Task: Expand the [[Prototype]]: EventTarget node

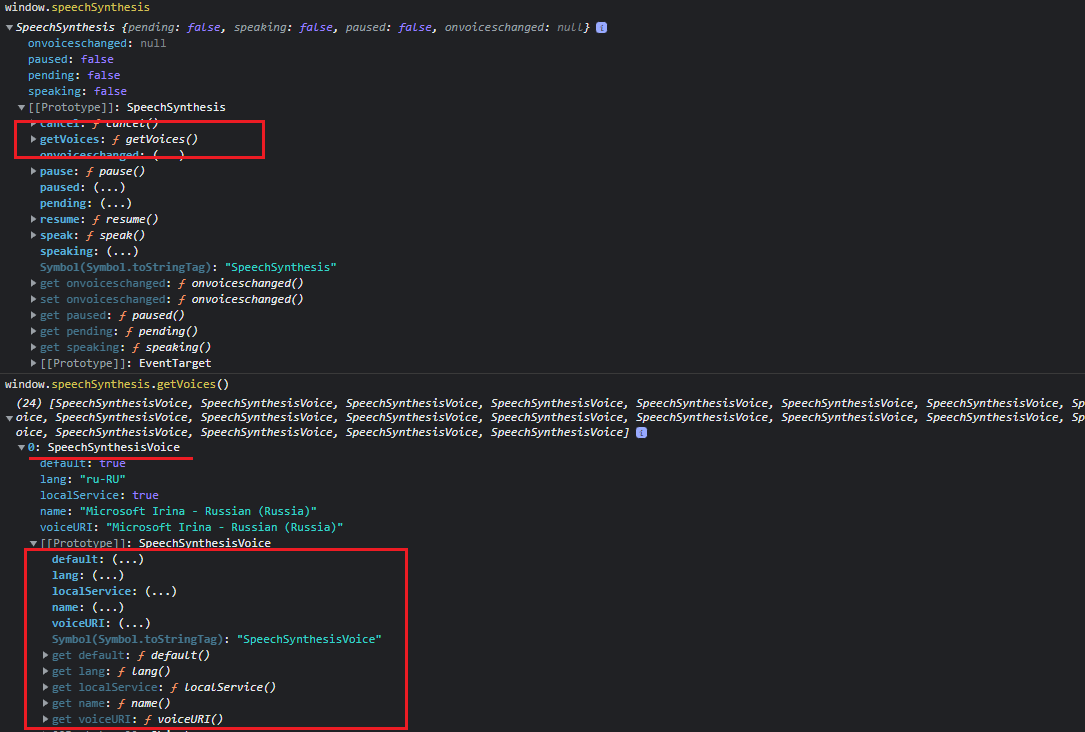Action: [33, 363]
